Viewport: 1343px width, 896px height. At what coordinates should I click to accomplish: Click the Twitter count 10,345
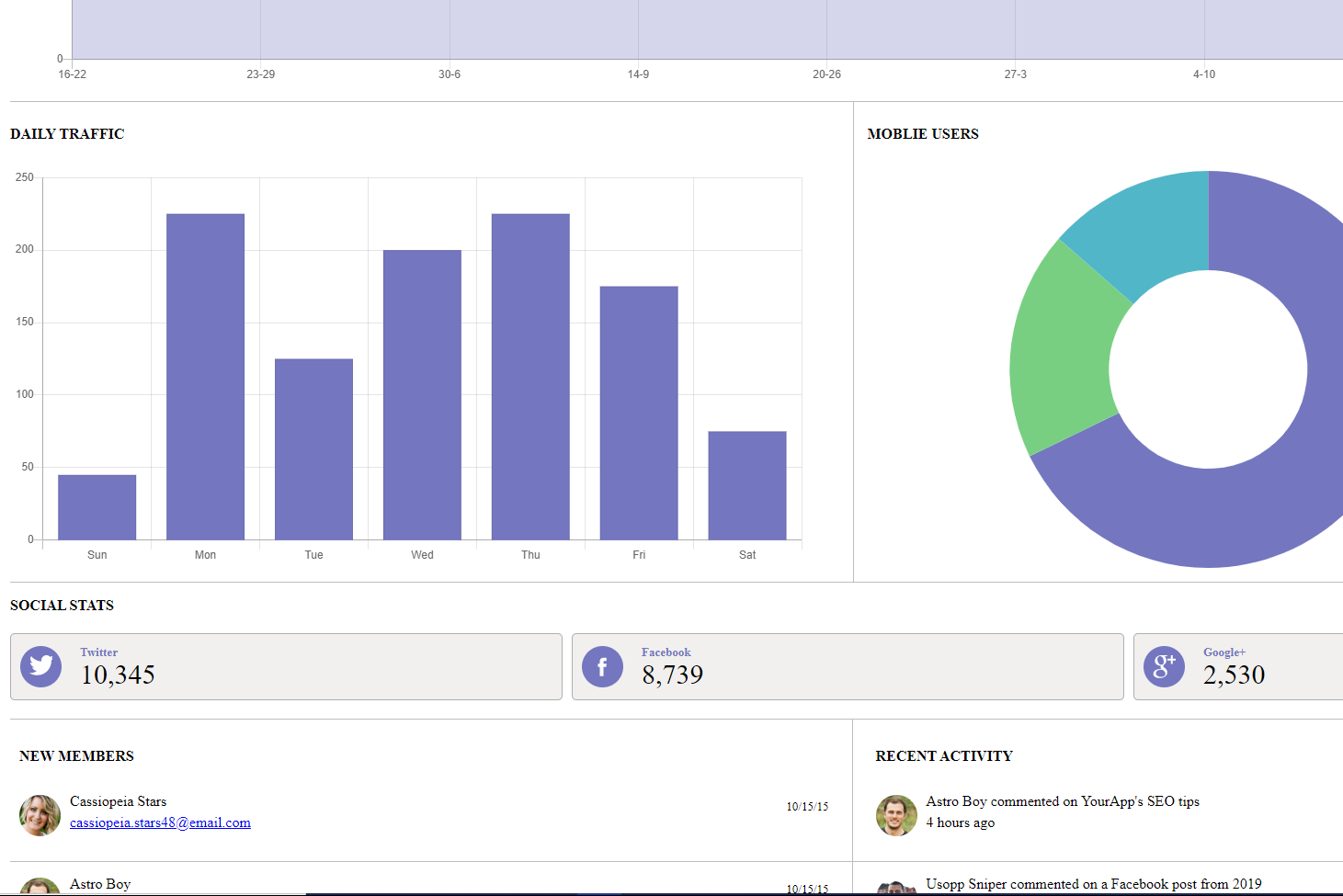pos(118,675)
